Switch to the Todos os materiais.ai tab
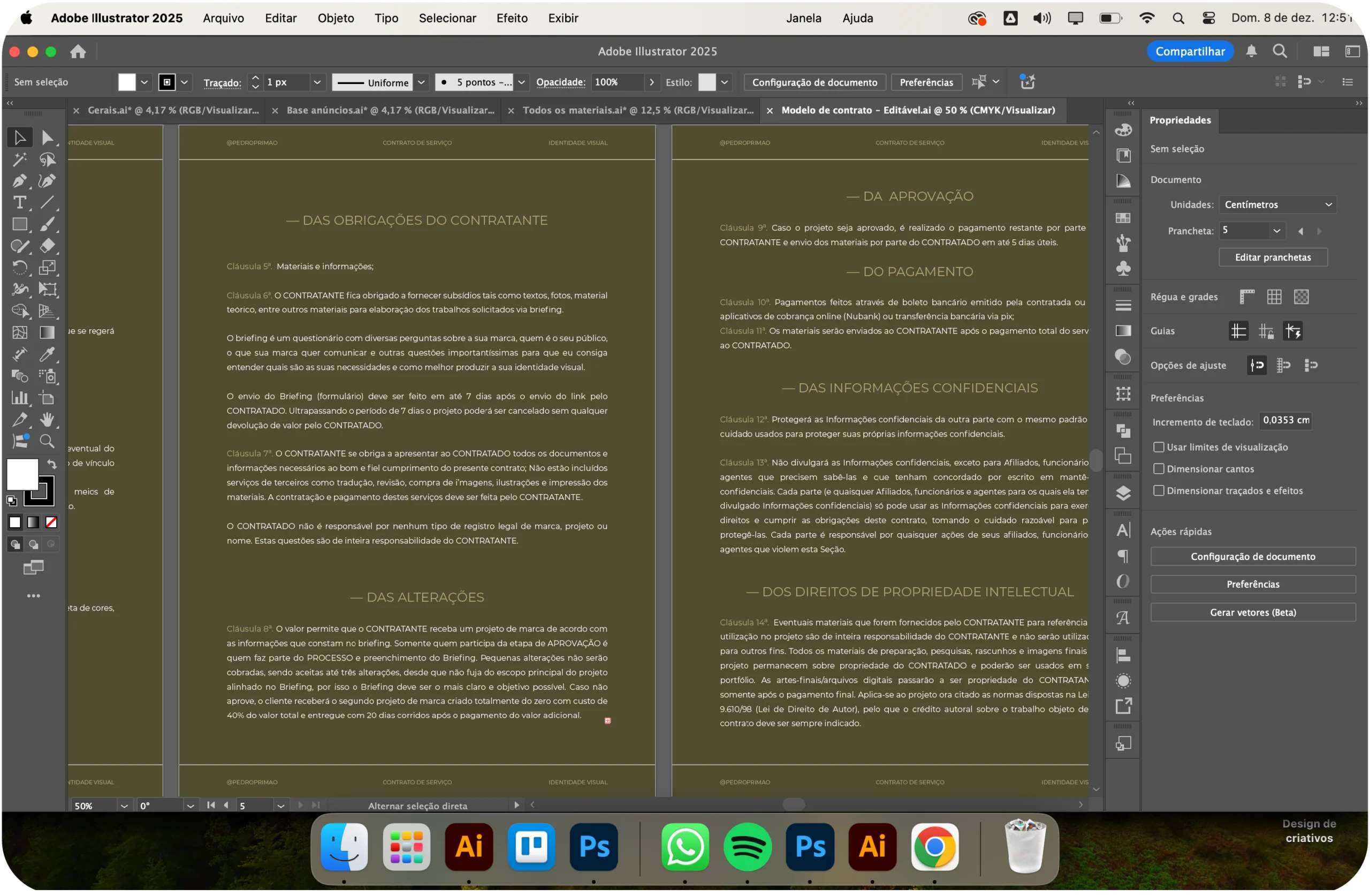Image resolution: width=1370 pixels, height=896 pixels. point(637,111)
